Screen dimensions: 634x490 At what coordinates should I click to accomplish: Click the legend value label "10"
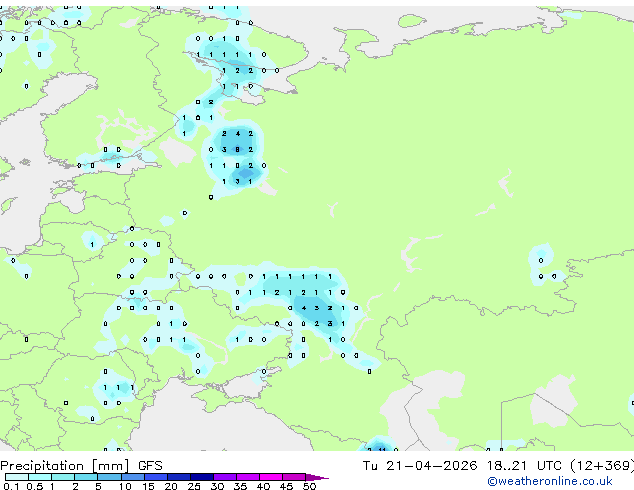(x=124, y=486)
